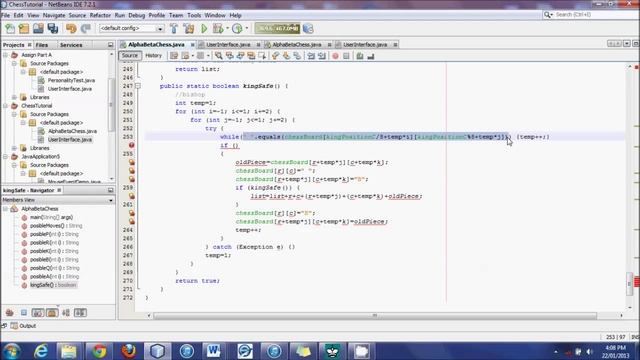Screen dimensions: 640x360
Task: Click the editor horizontal scrollbar
Action: pos(375,316)
